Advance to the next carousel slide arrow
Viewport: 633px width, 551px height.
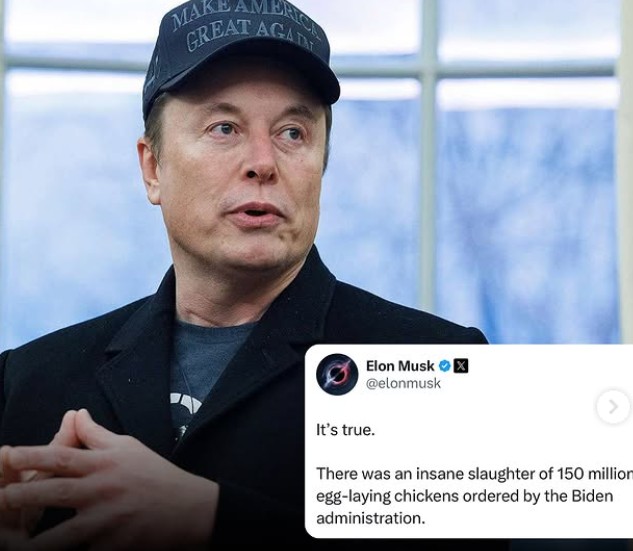tap(613, 406)
